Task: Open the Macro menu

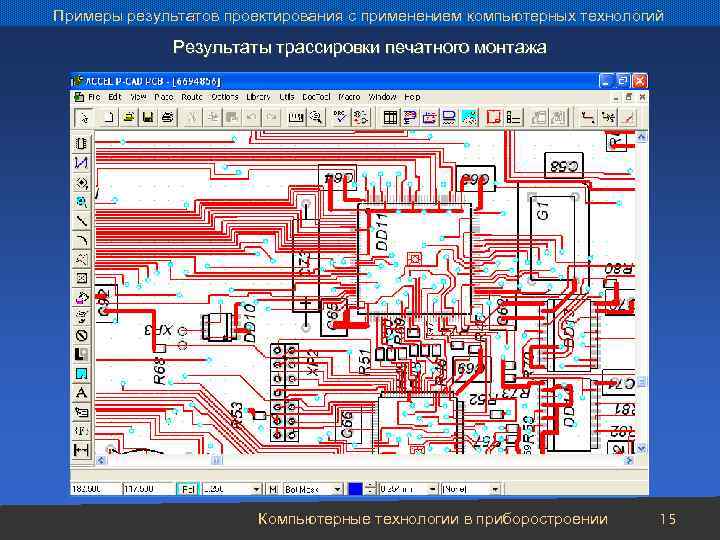Action: [349, 97]
